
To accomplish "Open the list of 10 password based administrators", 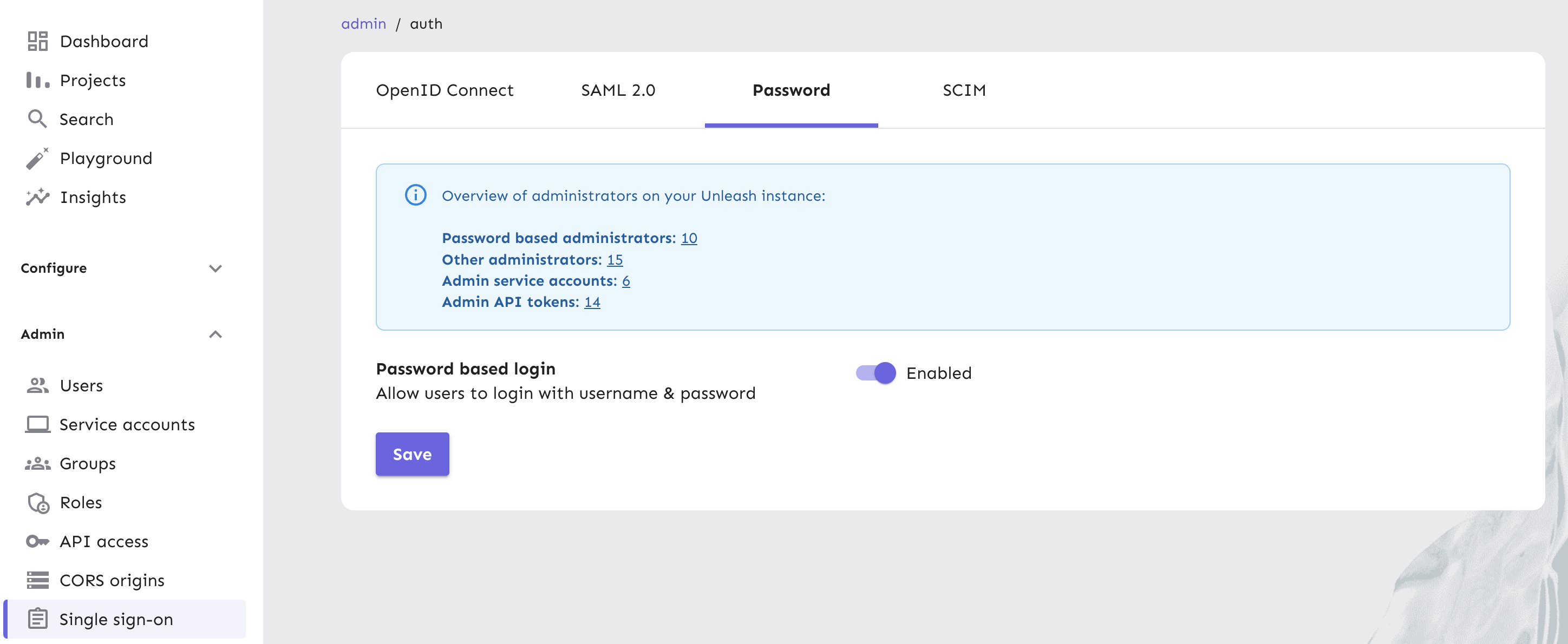I will pos(689,238).
